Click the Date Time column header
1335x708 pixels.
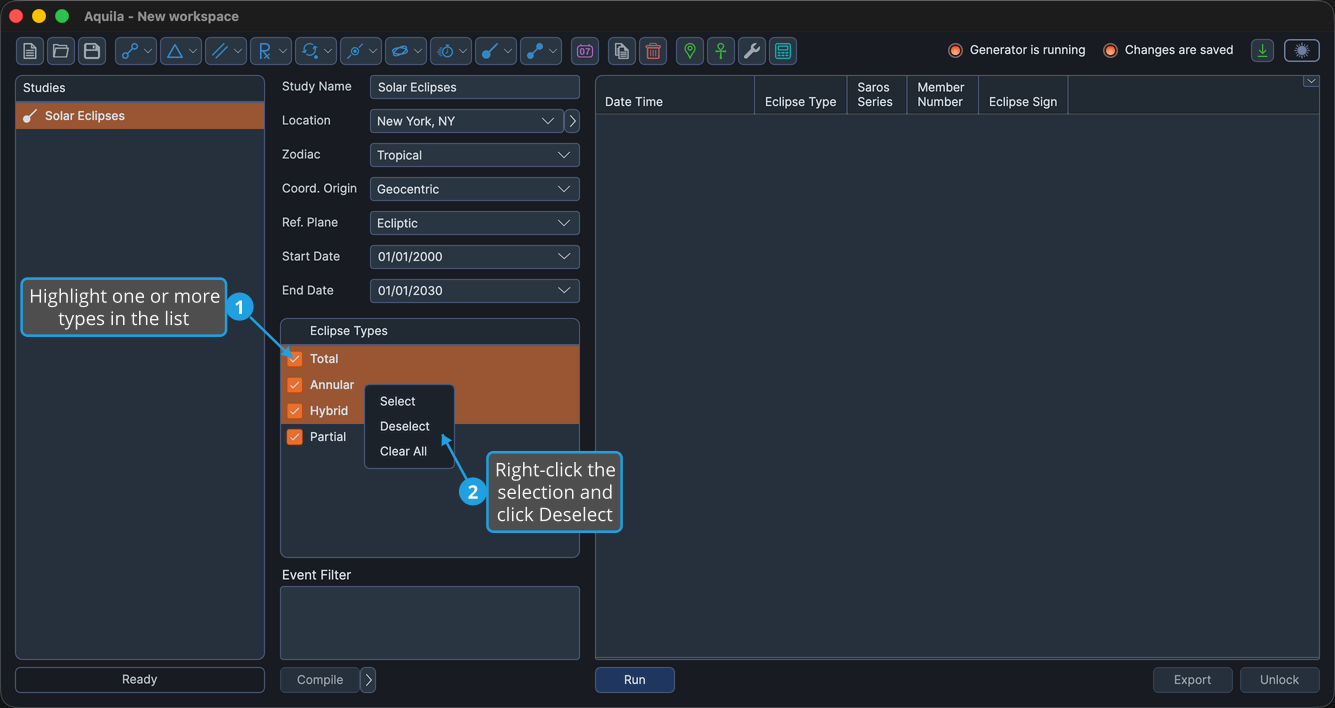point(675,96)
